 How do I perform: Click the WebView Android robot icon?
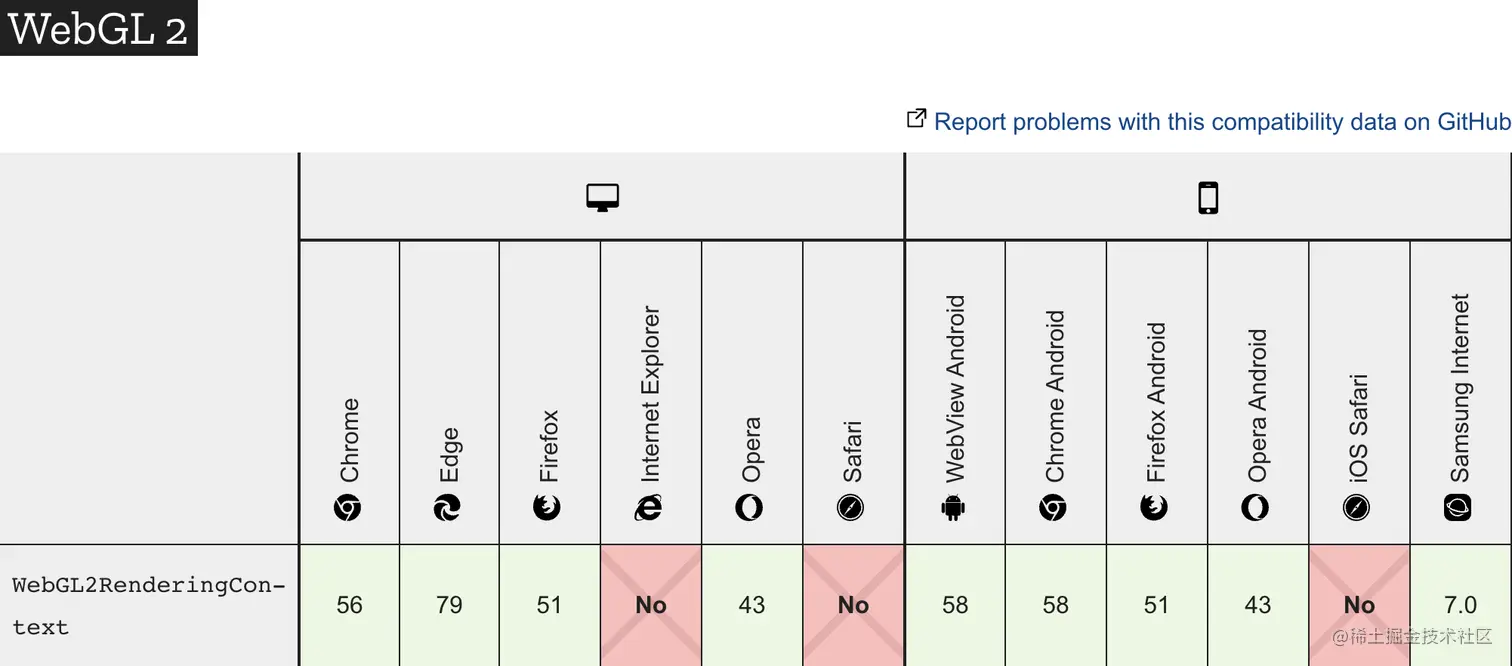tap(953, 508)
